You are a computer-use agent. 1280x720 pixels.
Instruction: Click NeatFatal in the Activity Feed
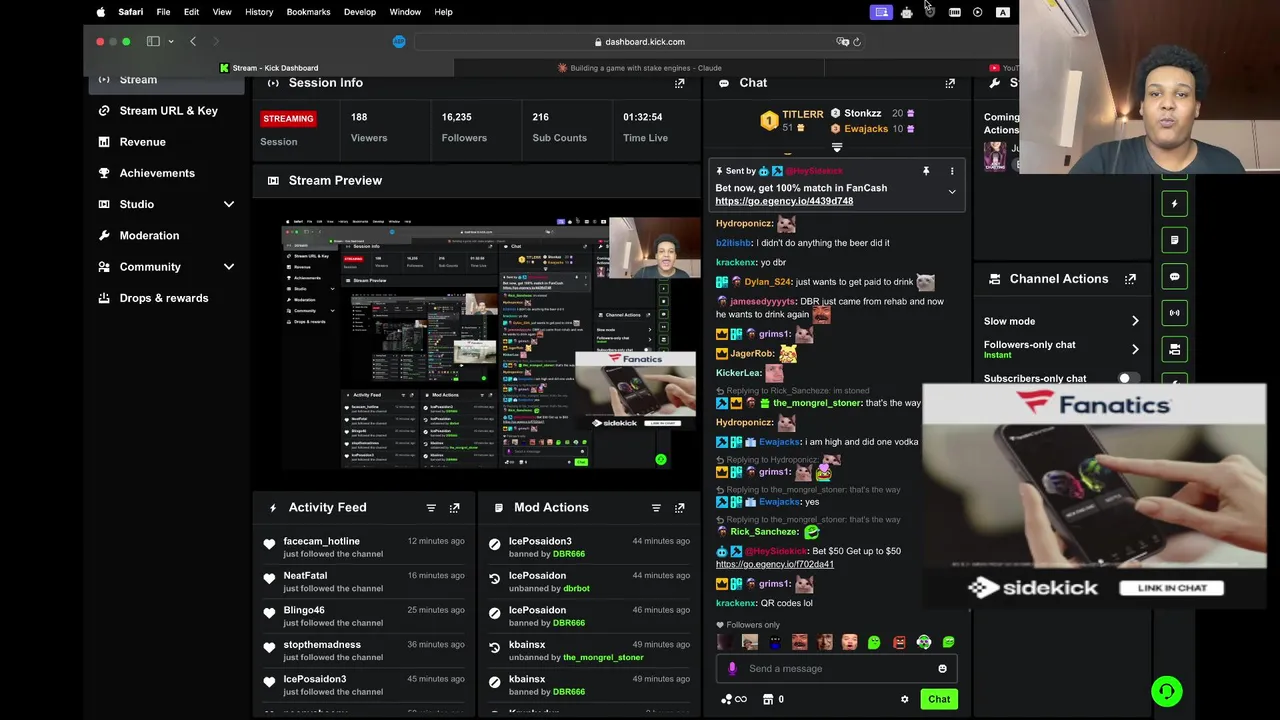coord(305,576)
